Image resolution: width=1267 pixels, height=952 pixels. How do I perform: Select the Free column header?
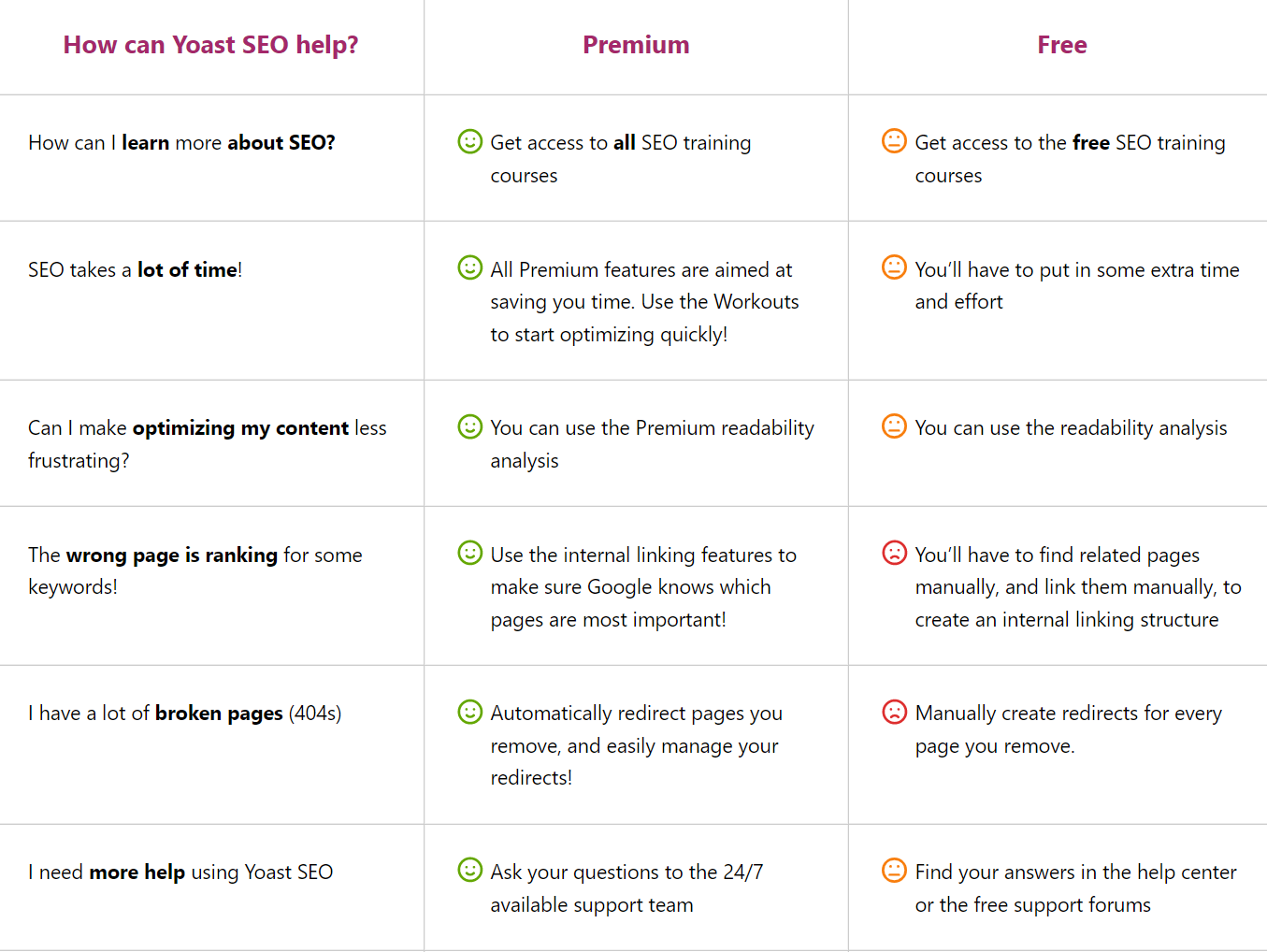coord(1061,45)
